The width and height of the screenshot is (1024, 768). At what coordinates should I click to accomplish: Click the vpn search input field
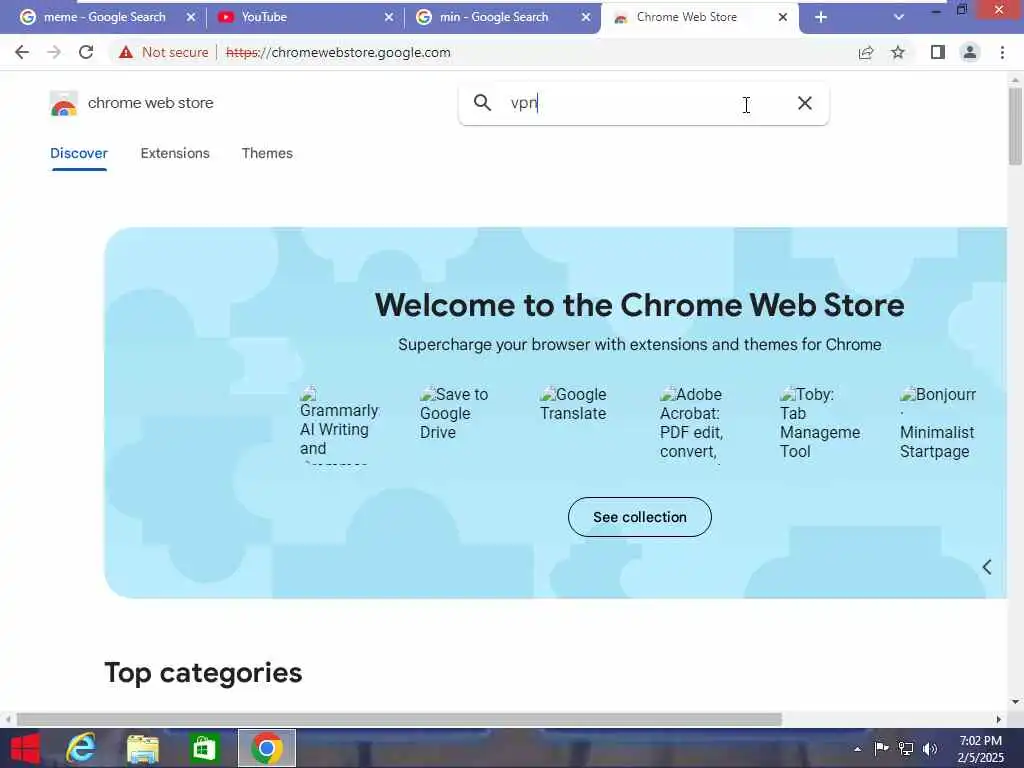[x=643, y=103]
